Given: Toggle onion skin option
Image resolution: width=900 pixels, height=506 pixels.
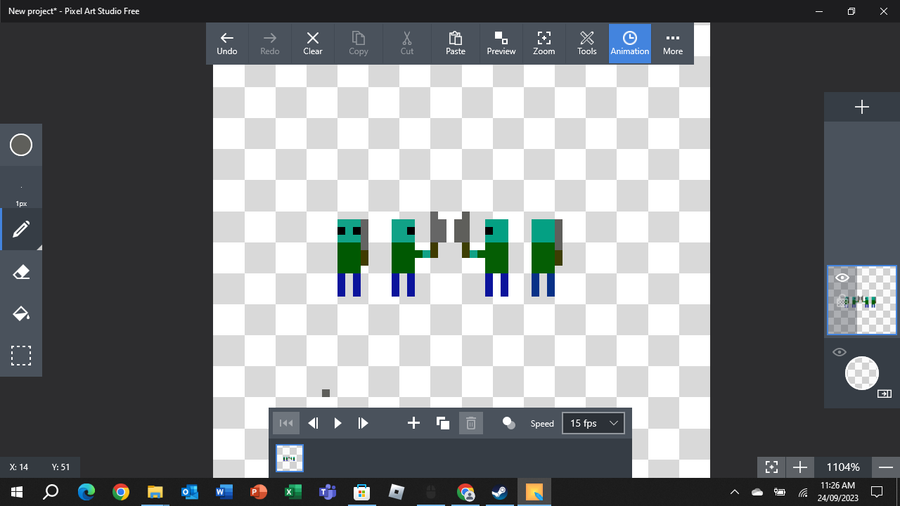Looking at the screenshot, I should (509, 423).
